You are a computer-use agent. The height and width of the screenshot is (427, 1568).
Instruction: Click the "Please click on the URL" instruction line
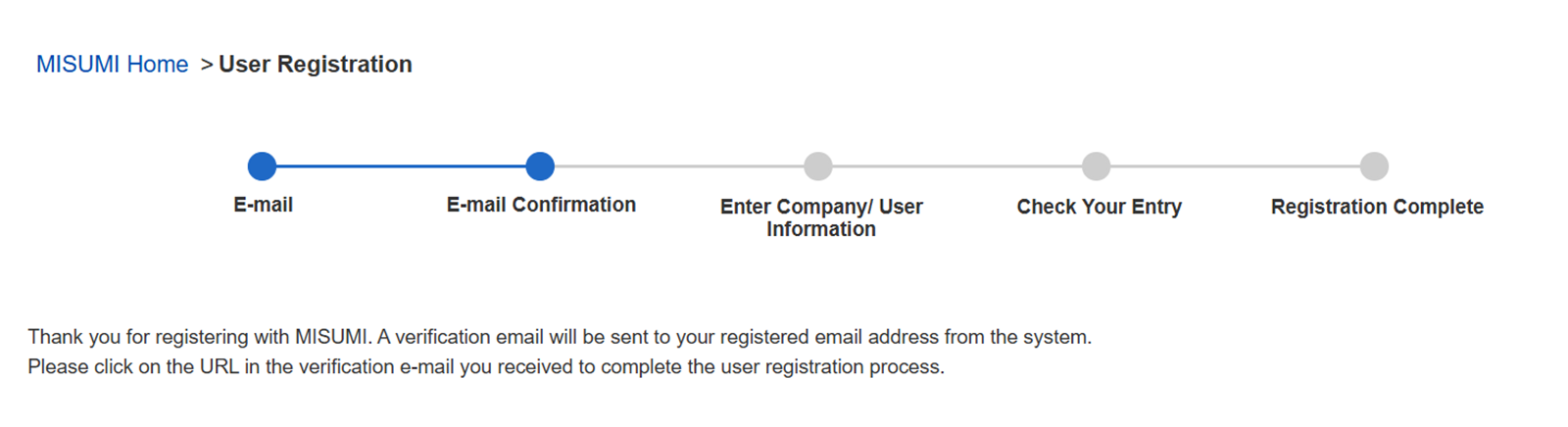[486, 367]
